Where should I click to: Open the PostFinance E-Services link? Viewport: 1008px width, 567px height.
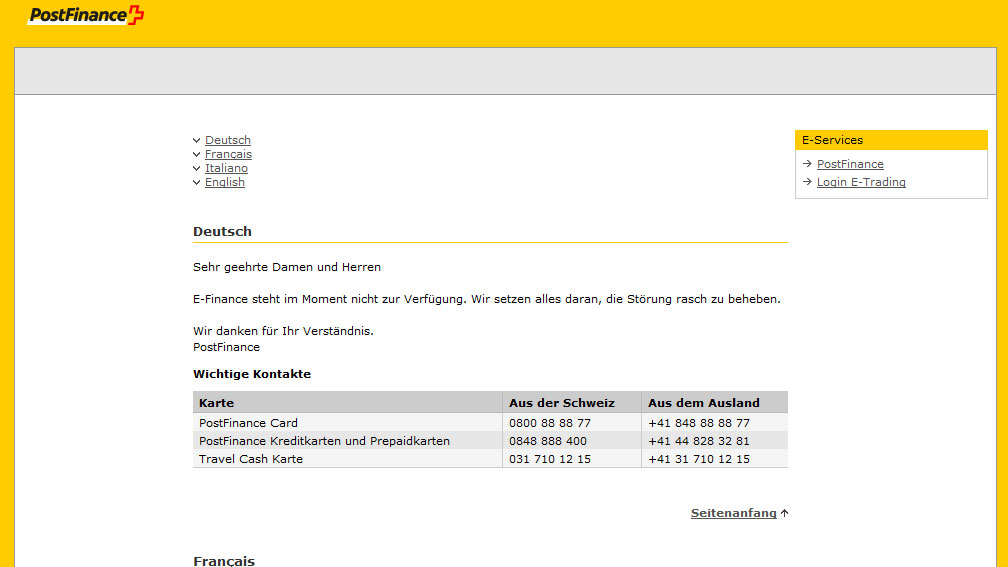pyautogui.click(x=850, y=164)
